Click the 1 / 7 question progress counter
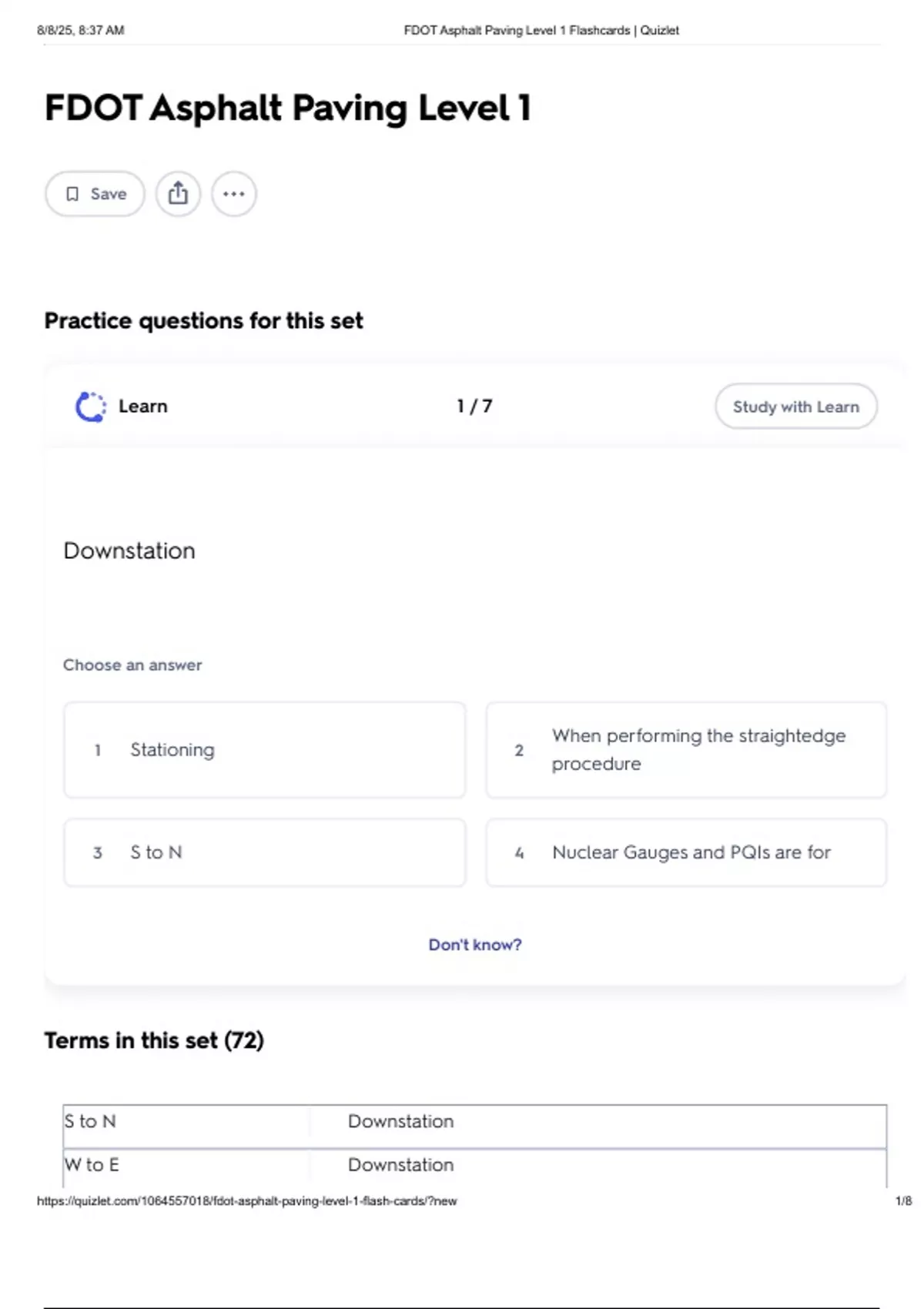This screenshot has height=1309, width=924. [474, 406]
